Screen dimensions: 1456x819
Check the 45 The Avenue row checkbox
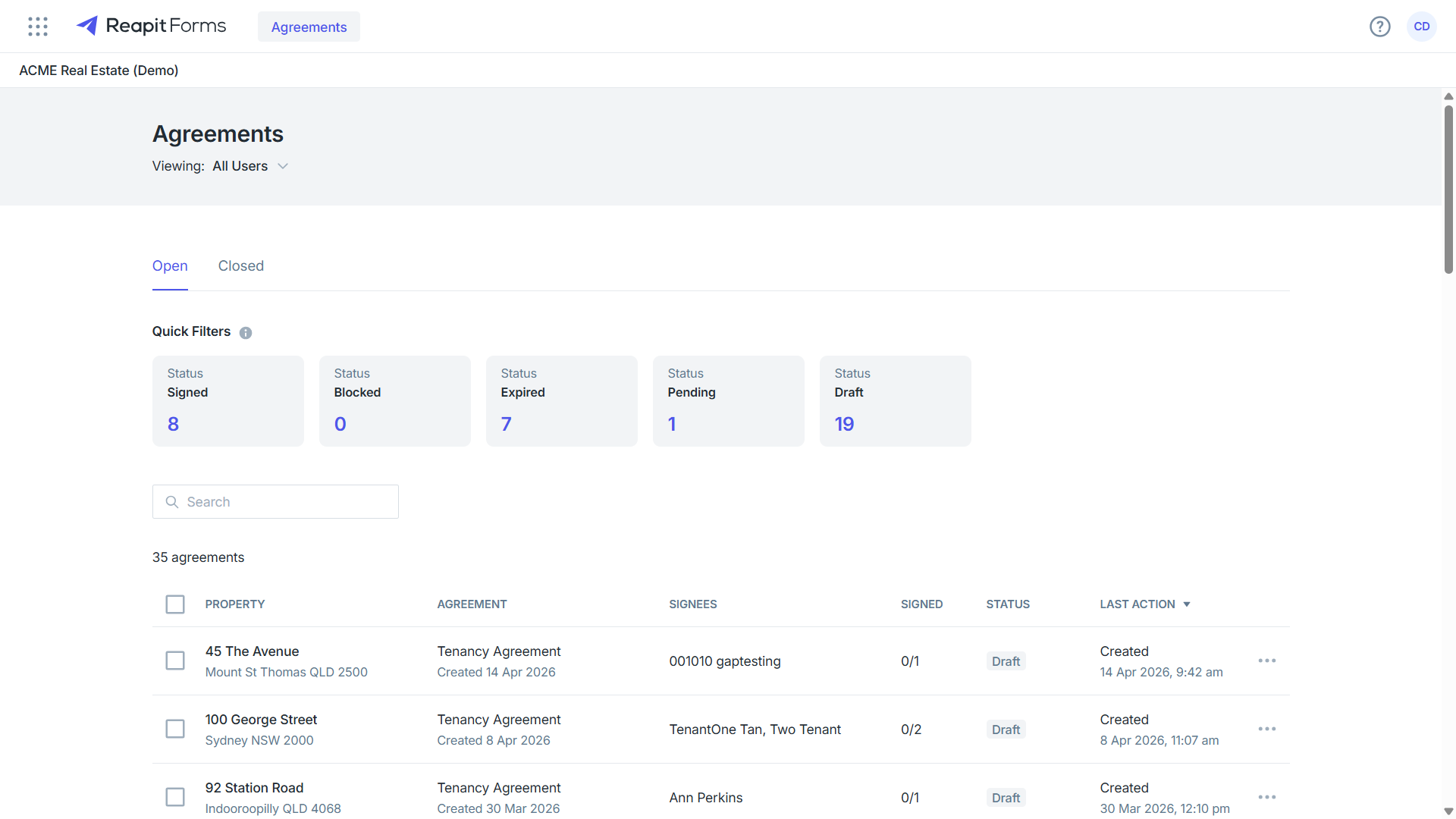click(175, 661)
